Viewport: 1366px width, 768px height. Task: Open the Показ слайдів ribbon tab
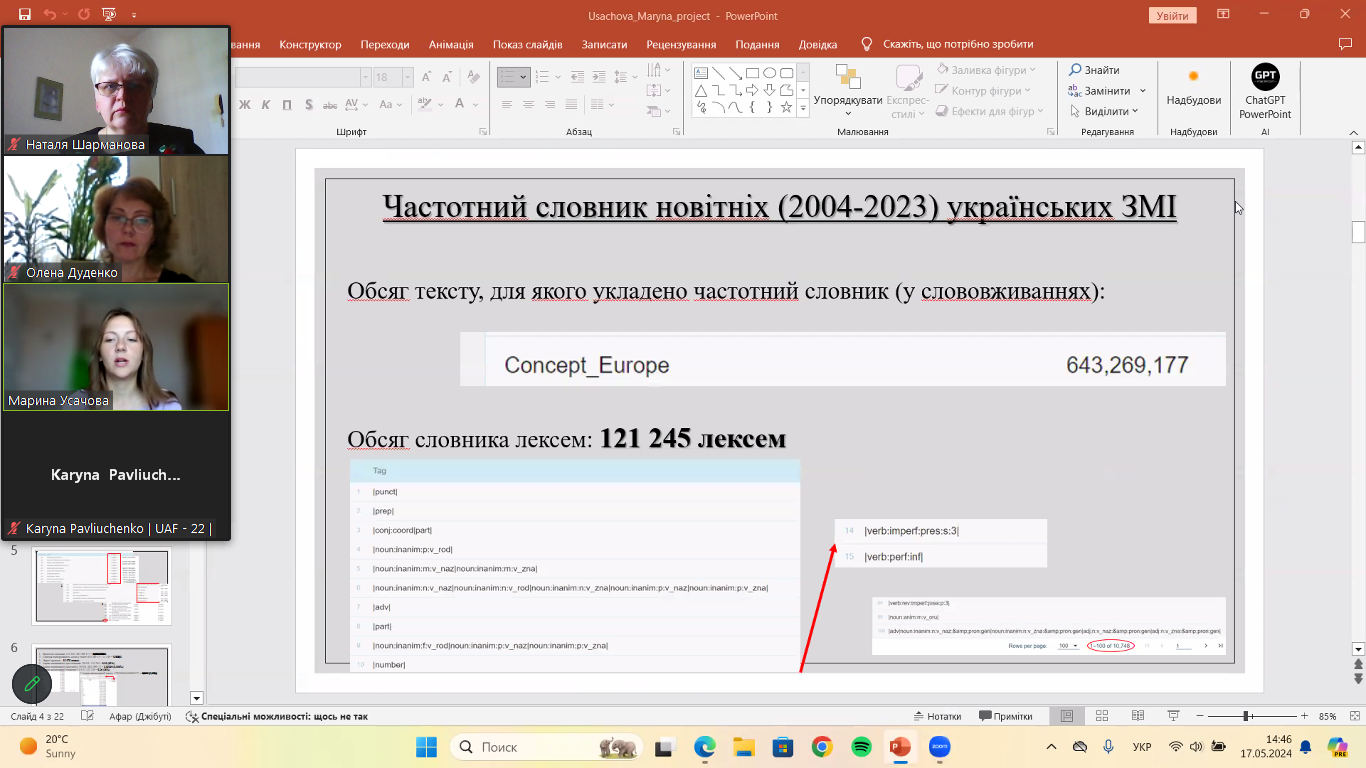tap(527, 44)
